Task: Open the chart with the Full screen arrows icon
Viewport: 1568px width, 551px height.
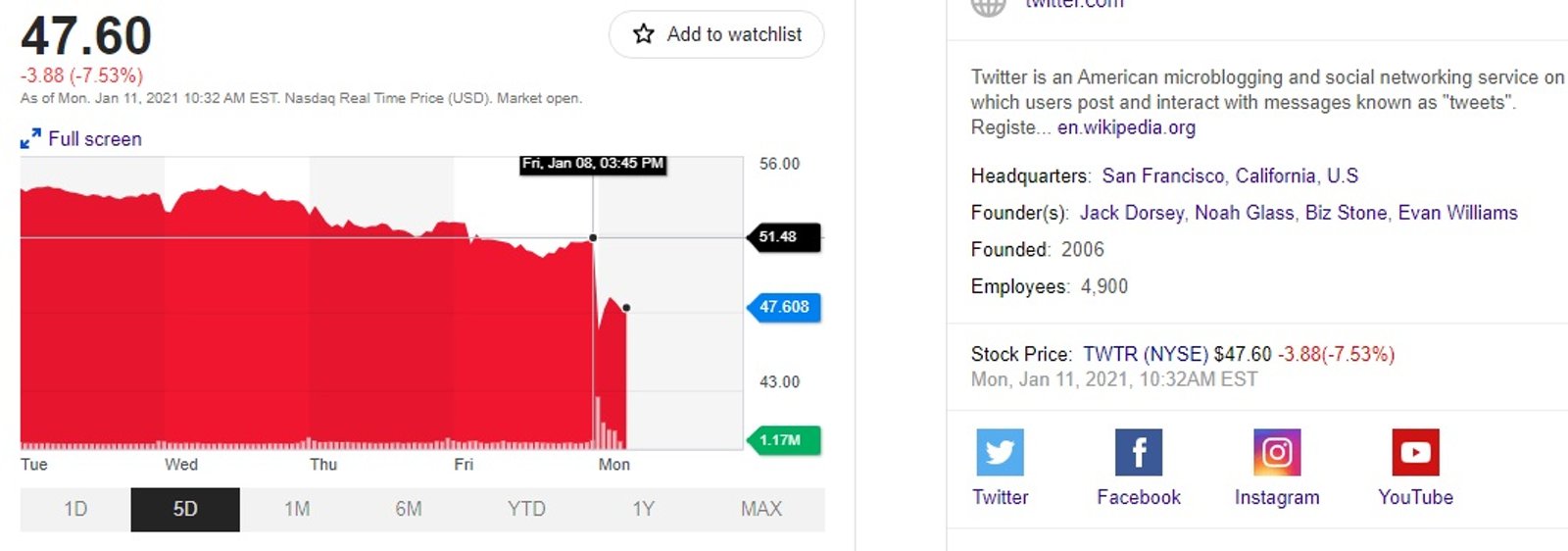Action: pos(30,139)
